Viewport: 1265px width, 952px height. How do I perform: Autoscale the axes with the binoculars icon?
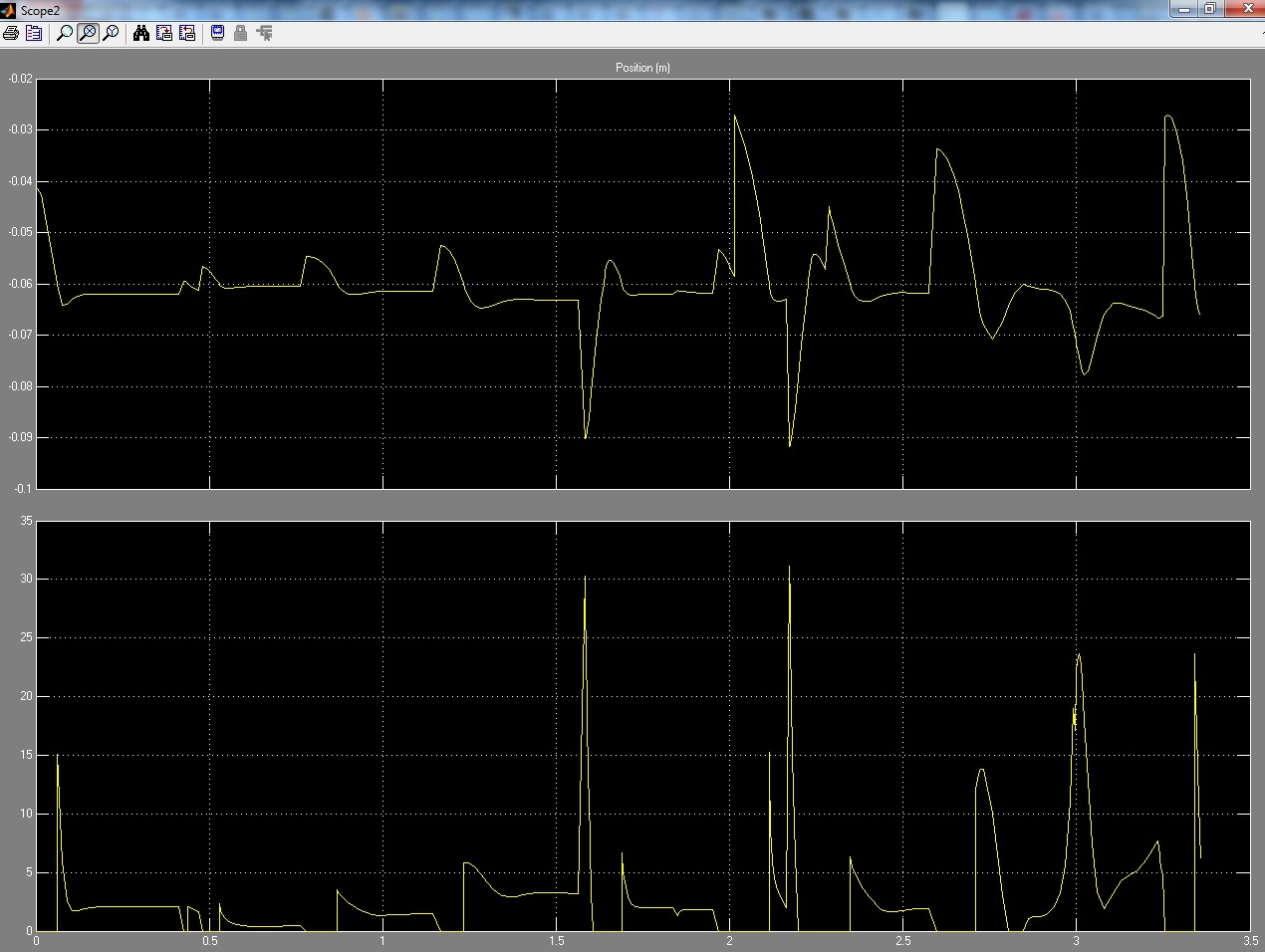click(141, 33)
